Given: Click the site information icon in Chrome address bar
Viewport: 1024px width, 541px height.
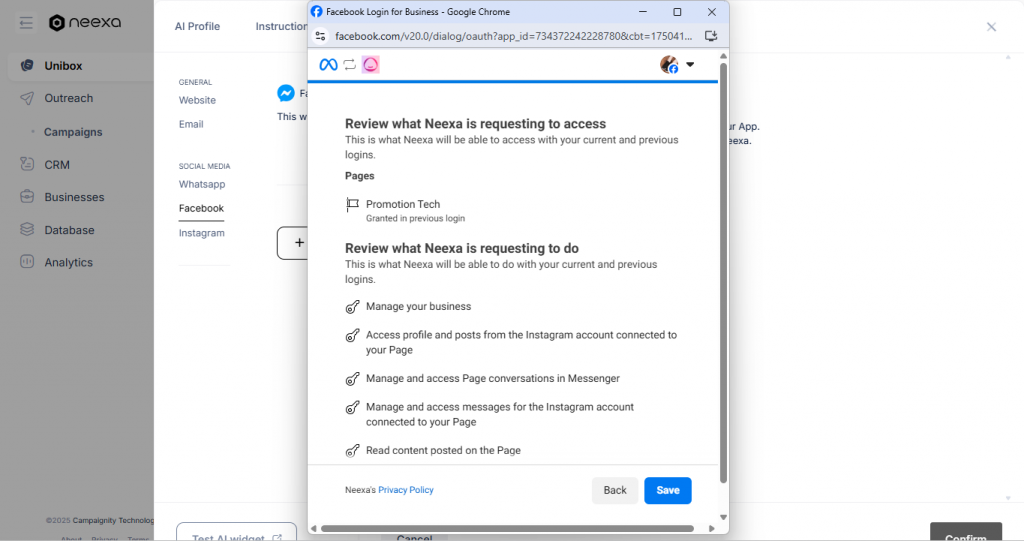Looking at the screenshot, I should pyautogui.click(x=320, y=36).
